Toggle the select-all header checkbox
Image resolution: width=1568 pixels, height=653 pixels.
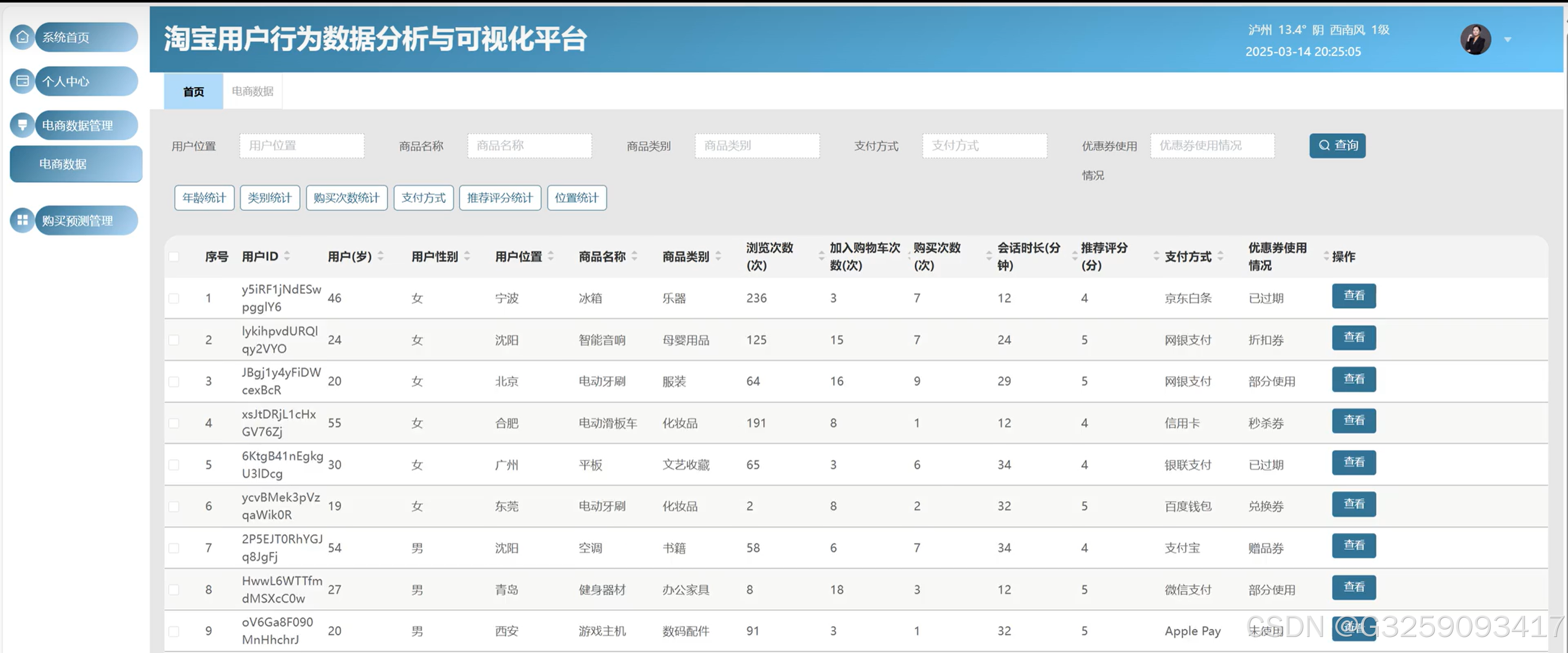(174, 256)
